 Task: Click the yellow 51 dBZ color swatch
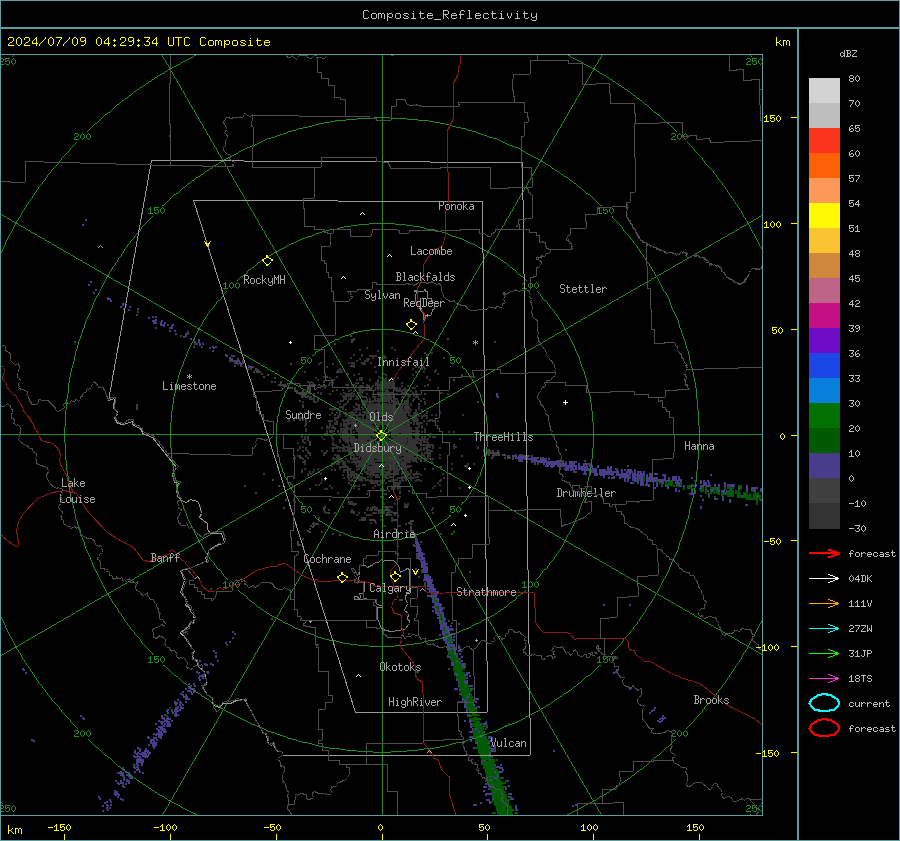click(824, 215)
